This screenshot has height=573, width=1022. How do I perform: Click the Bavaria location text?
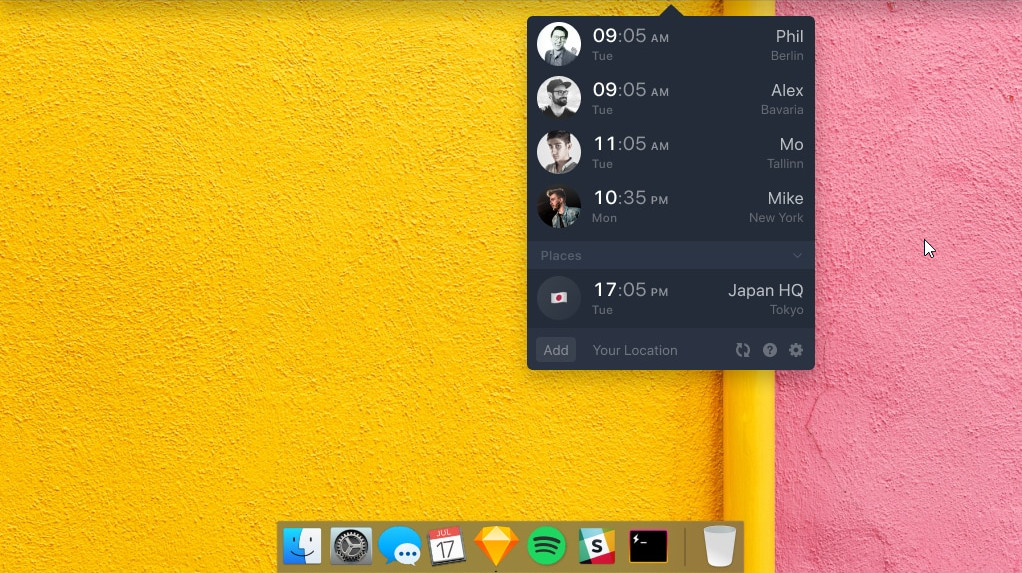(781, 110)
